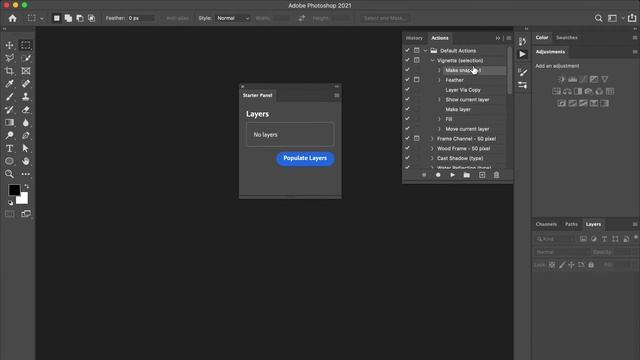The image size is (640, 360).
Task: Select the Move tool
Action: pos(9,45)
